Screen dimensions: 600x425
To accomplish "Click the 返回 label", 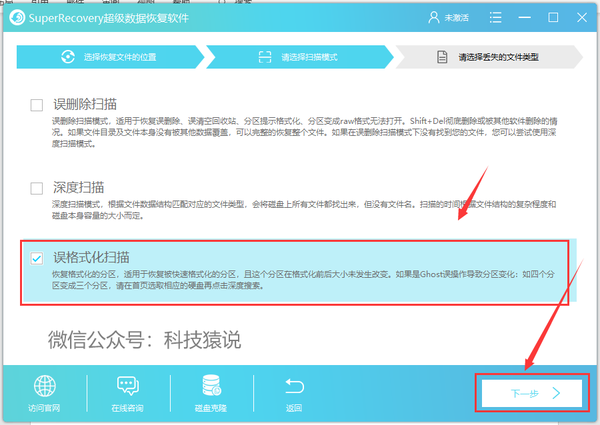I will pos(294,408).
